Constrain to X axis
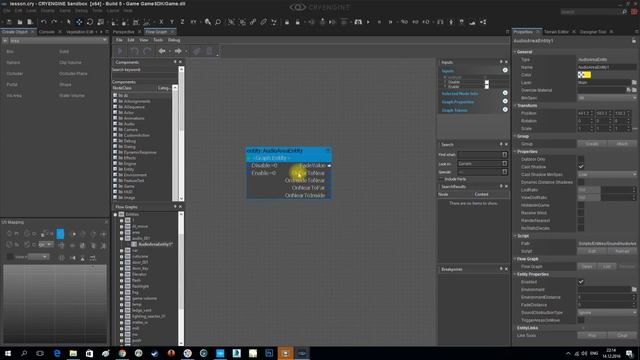This screenshot has width=640, height=360. [x=161, y=22]
